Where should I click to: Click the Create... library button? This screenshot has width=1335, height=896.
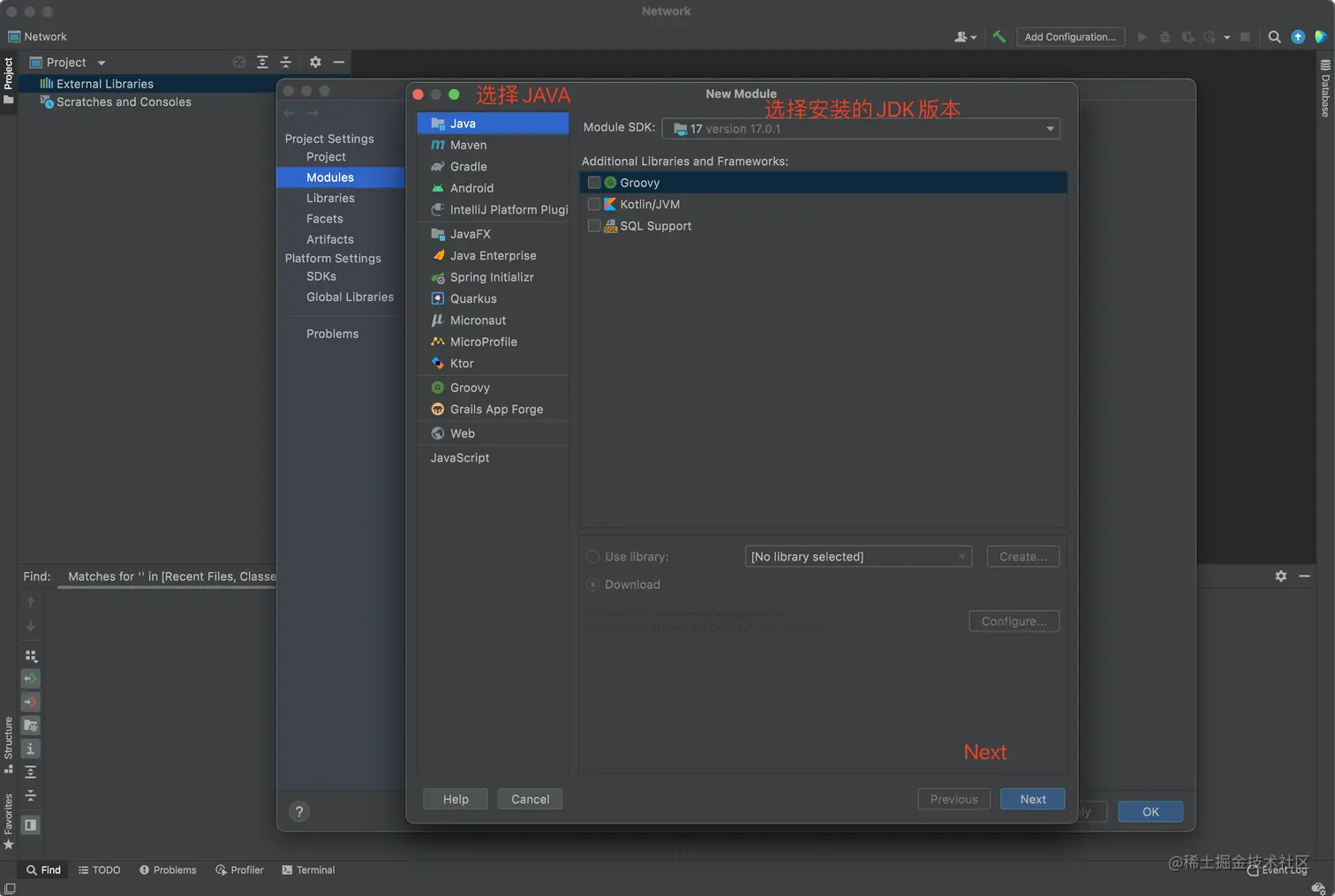point(1022,557)
